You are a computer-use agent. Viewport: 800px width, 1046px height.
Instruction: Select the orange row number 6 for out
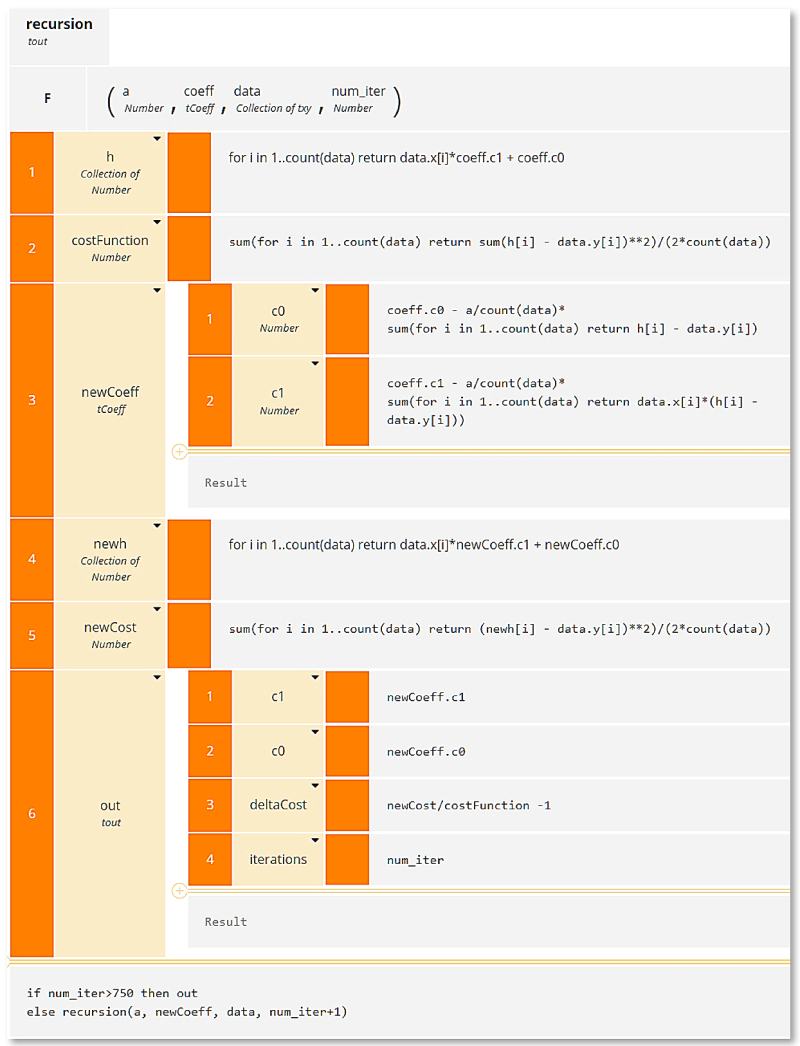pos(31,813)
